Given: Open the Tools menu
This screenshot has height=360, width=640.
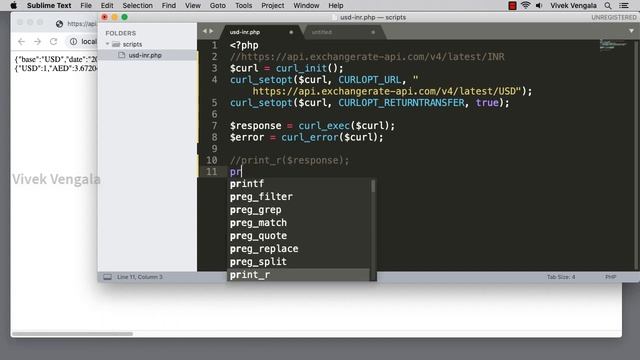Looking at the screenshot, I should (x=243, y=5).
